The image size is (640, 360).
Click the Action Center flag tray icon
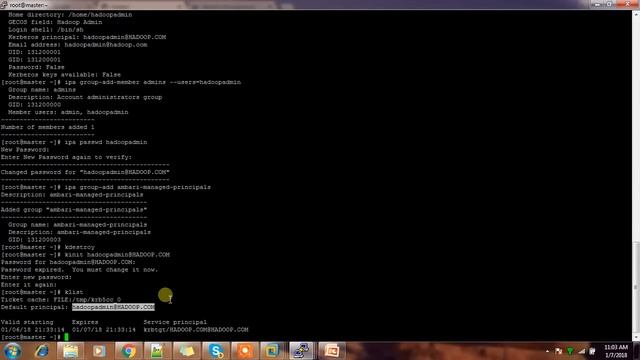point(558,351)
